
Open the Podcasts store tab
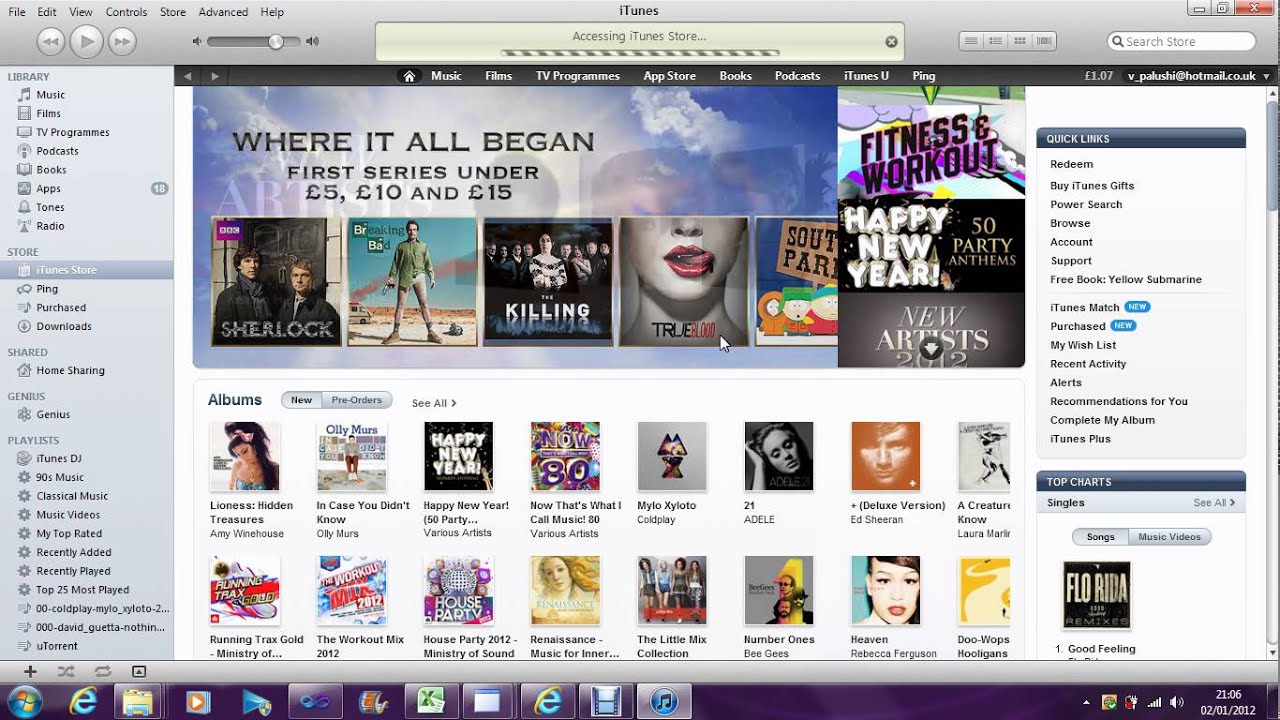[797, 76]
